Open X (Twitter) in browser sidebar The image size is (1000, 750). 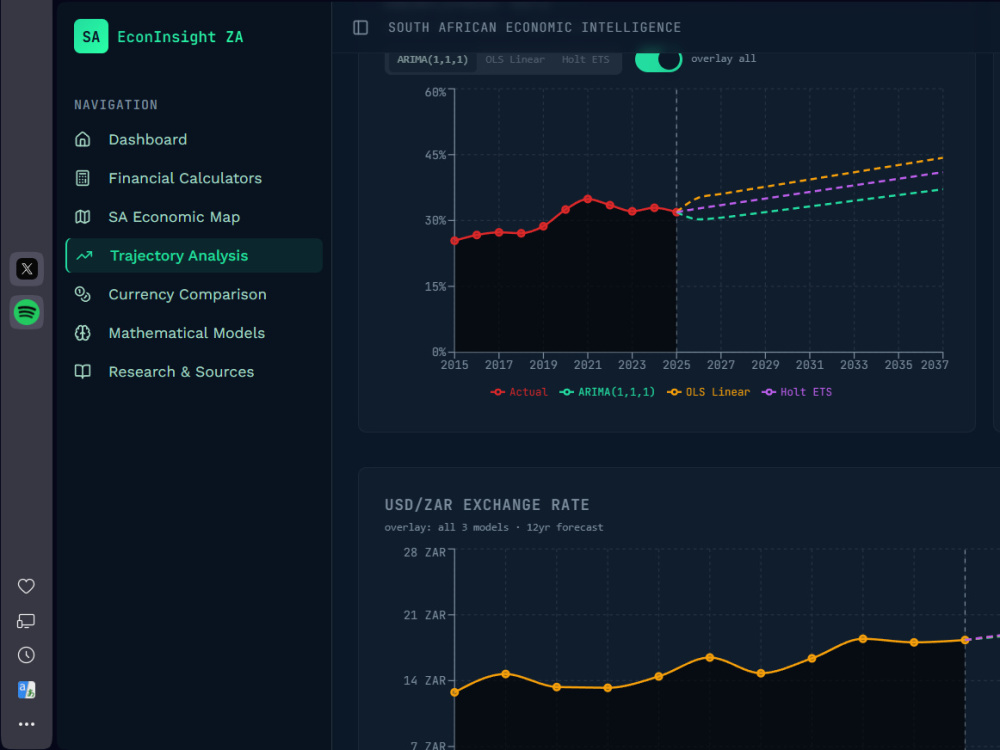[x=27, y=269]
